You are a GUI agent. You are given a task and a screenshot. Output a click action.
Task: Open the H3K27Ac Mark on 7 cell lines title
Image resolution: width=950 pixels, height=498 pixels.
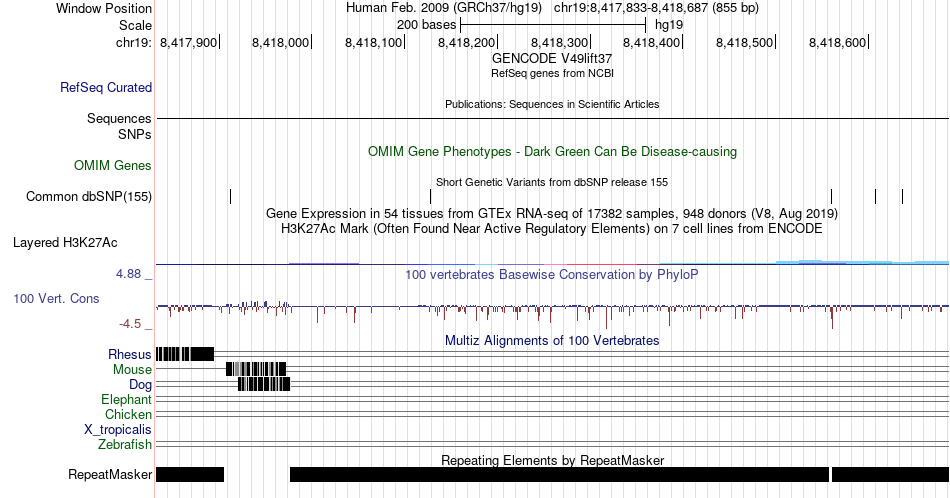click(552, 228)
